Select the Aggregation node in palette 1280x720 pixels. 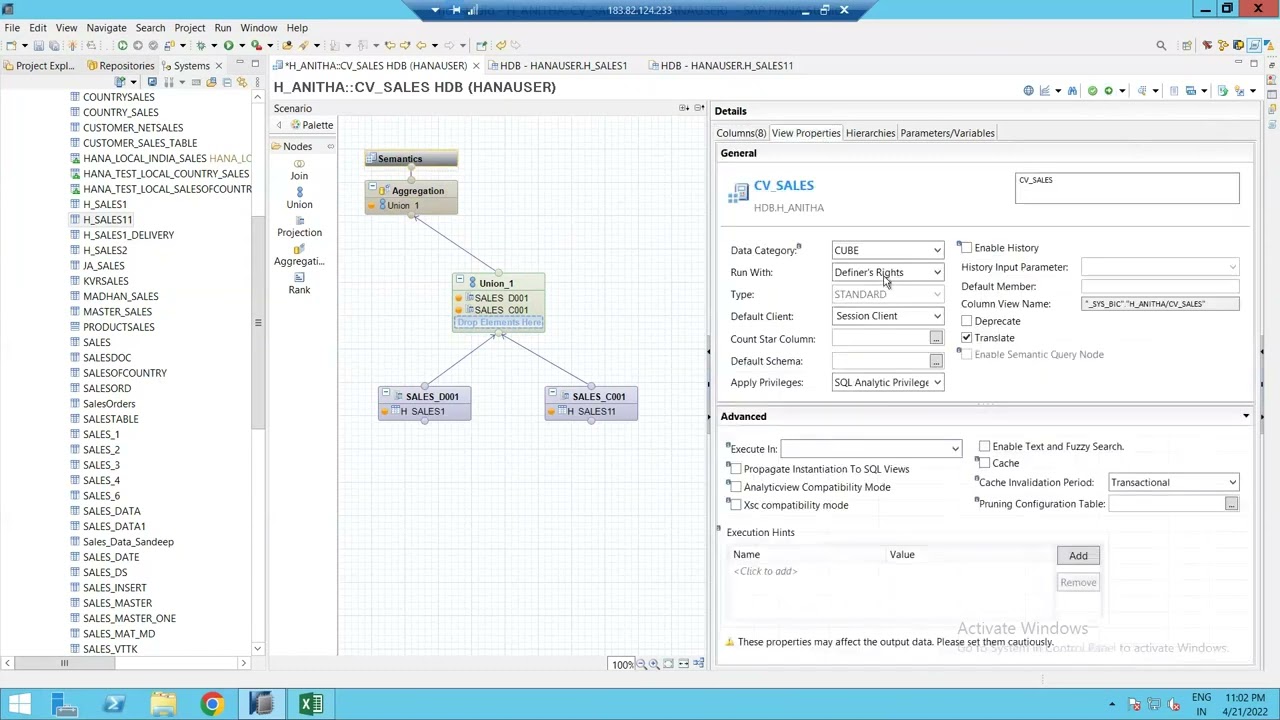click(299, 255)
